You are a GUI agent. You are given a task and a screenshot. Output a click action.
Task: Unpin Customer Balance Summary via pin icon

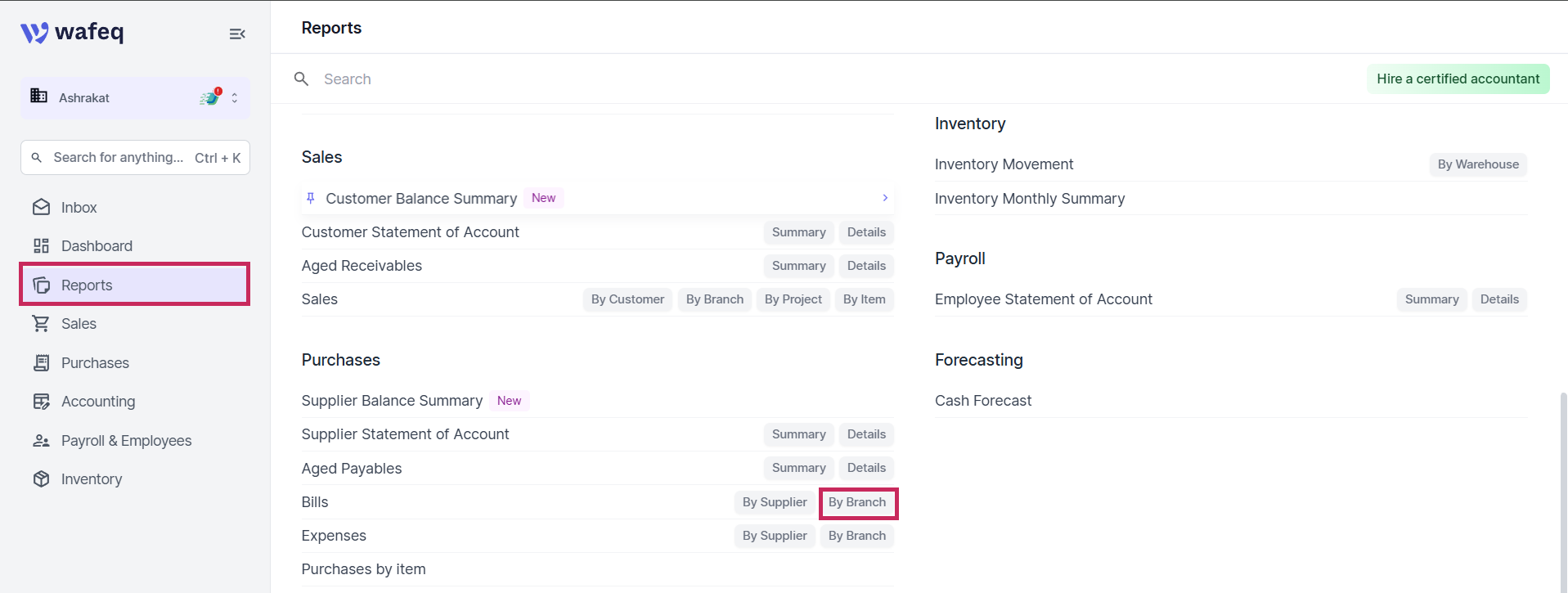point(311,198)
